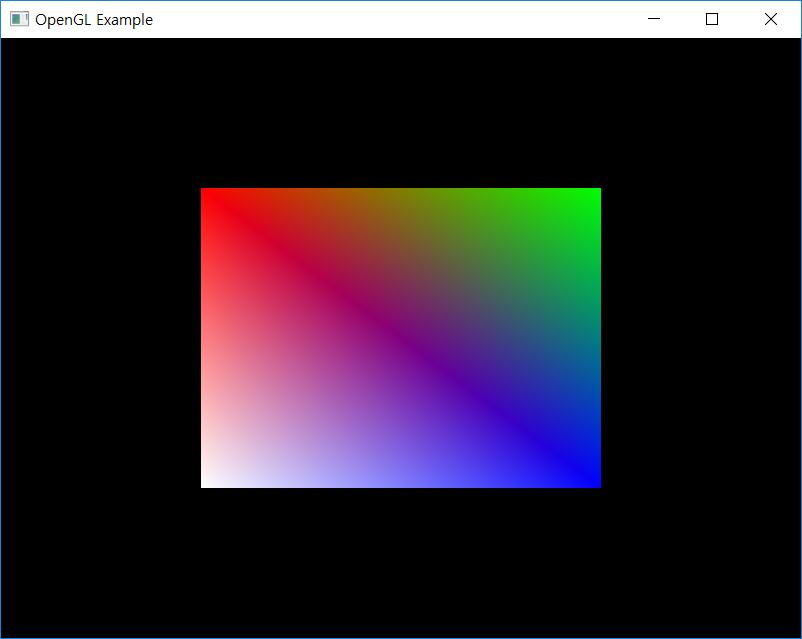Maximize the OpenGL Example window
The width and height of the screenshot is (802, 639).
[x=712, y=19]
